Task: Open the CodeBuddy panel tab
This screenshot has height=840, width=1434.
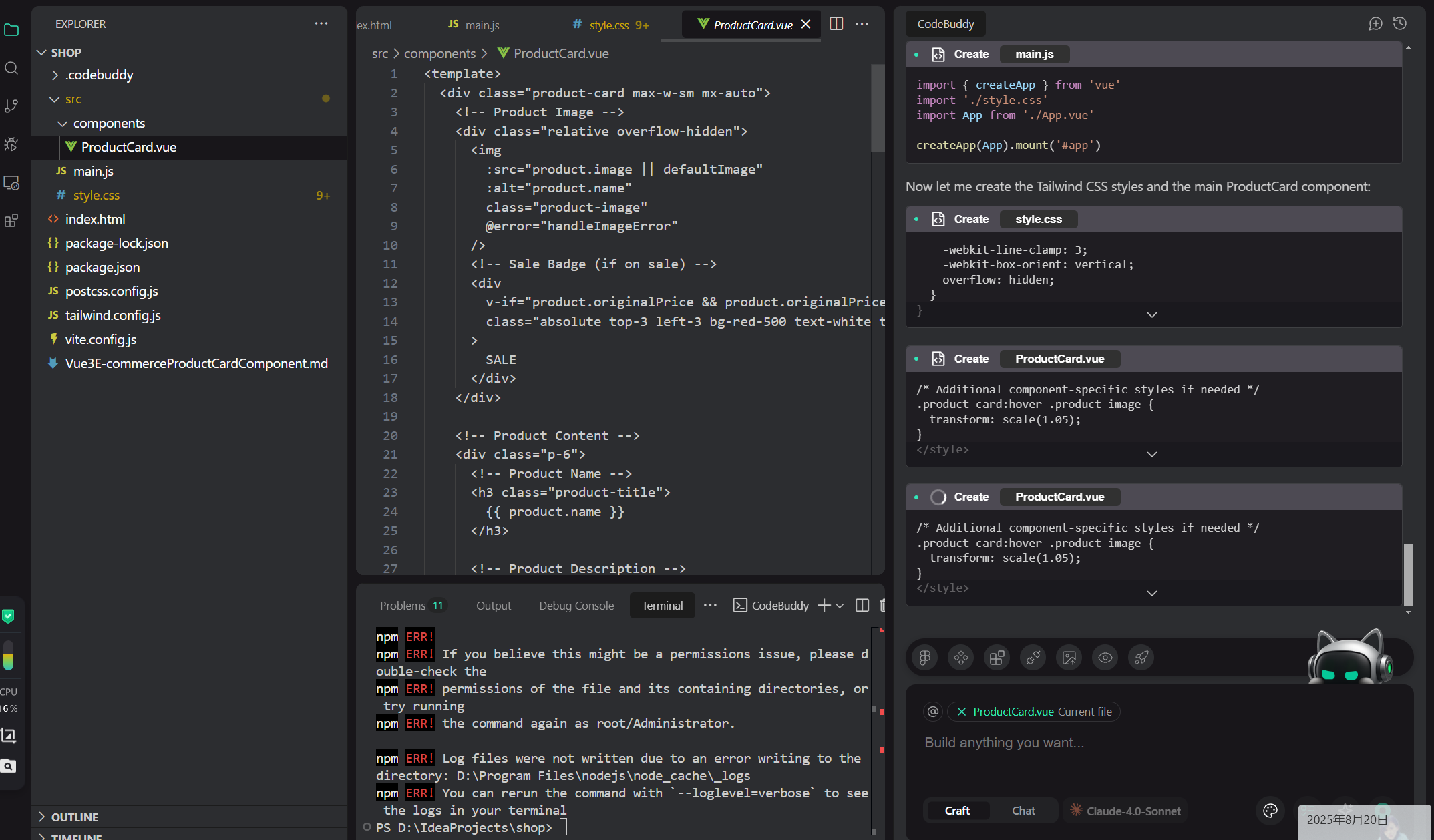Action: pos(946,24)
